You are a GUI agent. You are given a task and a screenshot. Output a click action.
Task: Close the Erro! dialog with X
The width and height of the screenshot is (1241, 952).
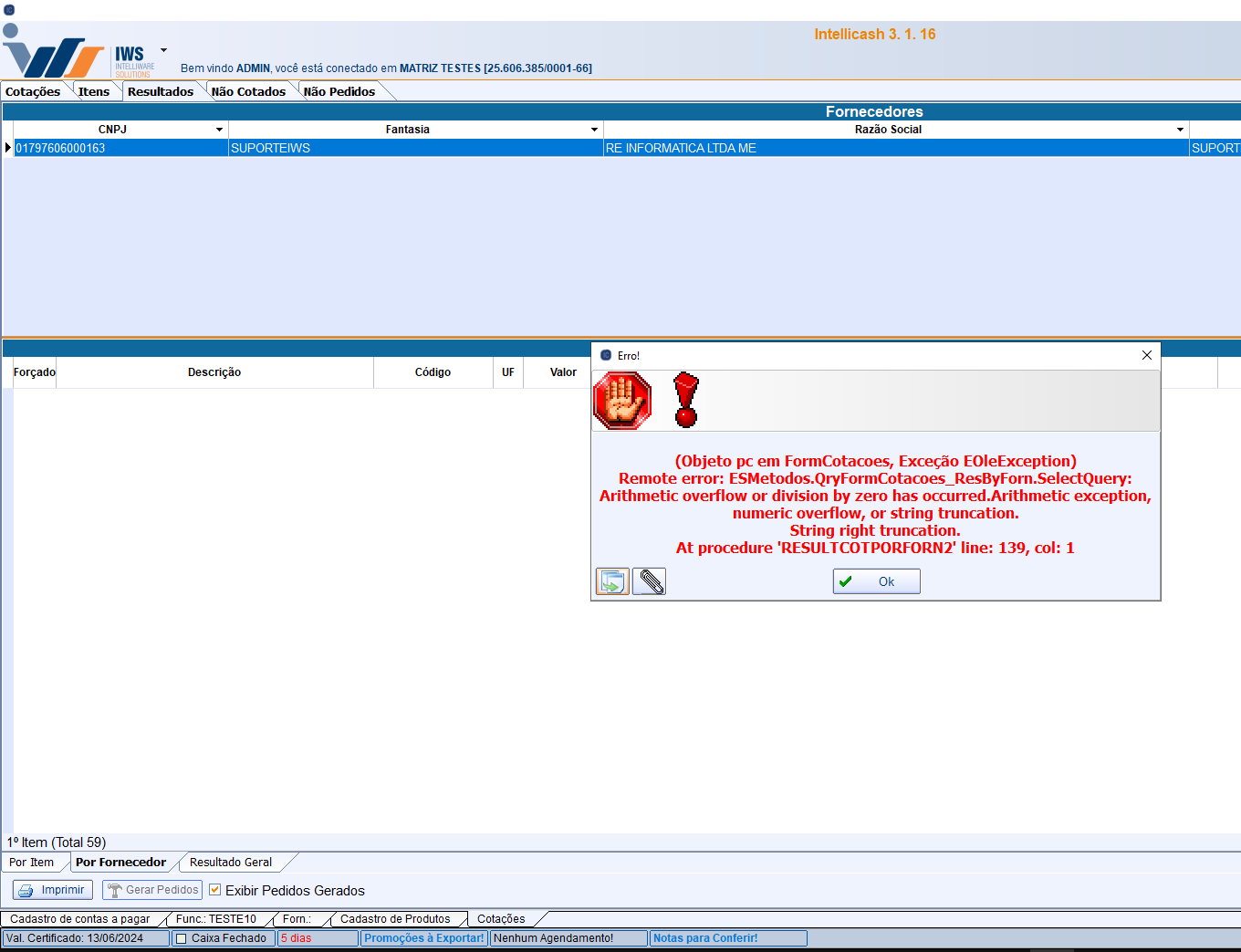1147,355
